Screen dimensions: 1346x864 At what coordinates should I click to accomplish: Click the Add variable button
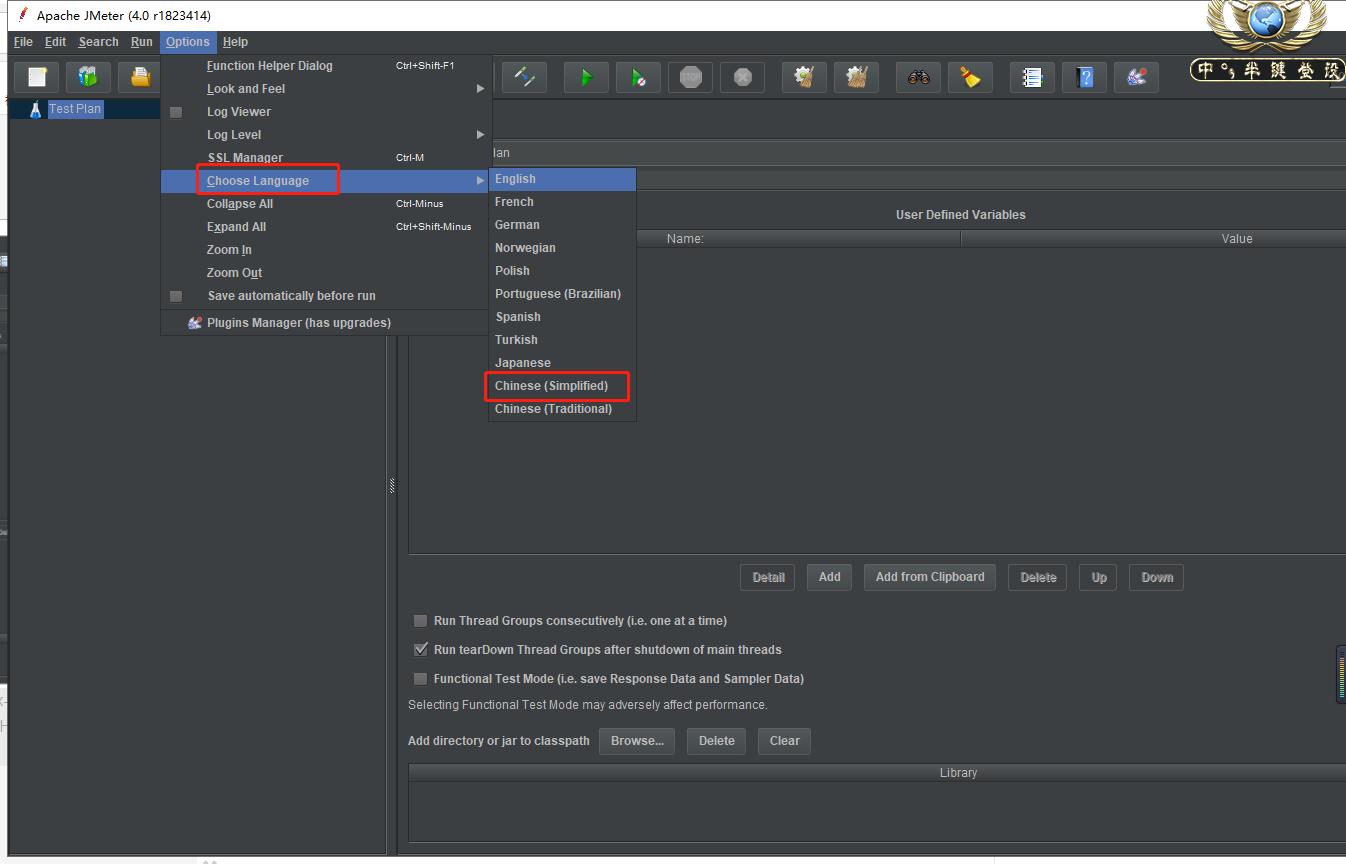tap(830, 577)
